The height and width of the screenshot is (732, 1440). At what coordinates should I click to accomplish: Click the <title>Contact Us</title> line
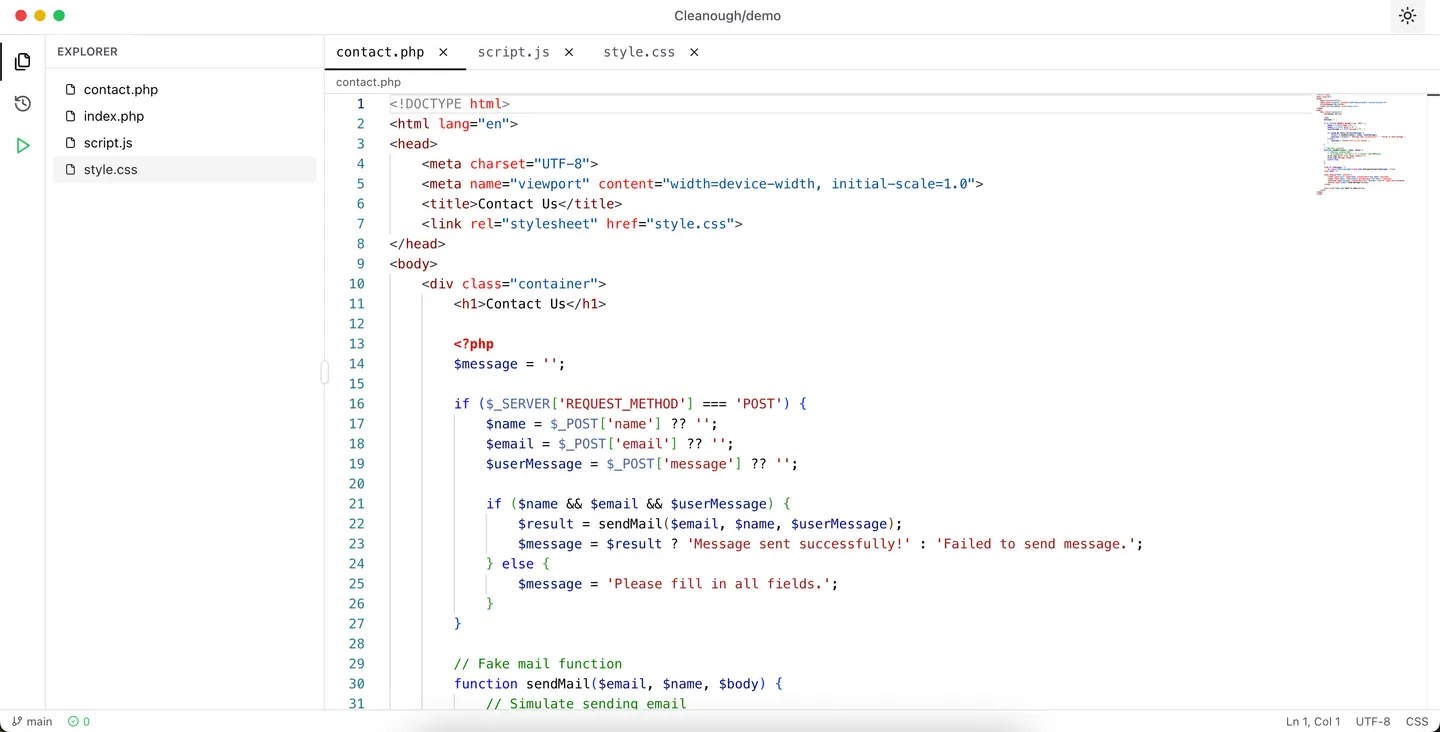[x=522, y=204]
